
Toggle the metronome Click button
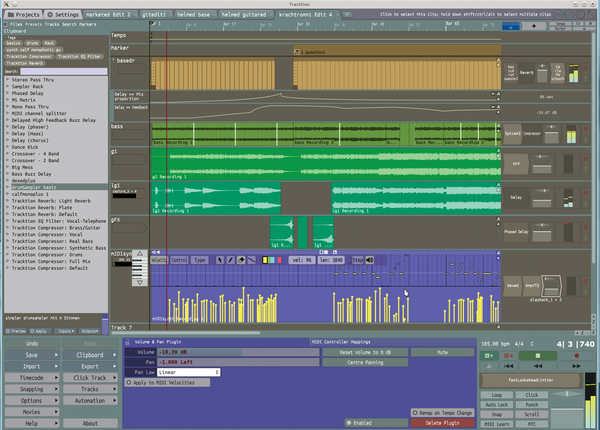pos(532,395)
